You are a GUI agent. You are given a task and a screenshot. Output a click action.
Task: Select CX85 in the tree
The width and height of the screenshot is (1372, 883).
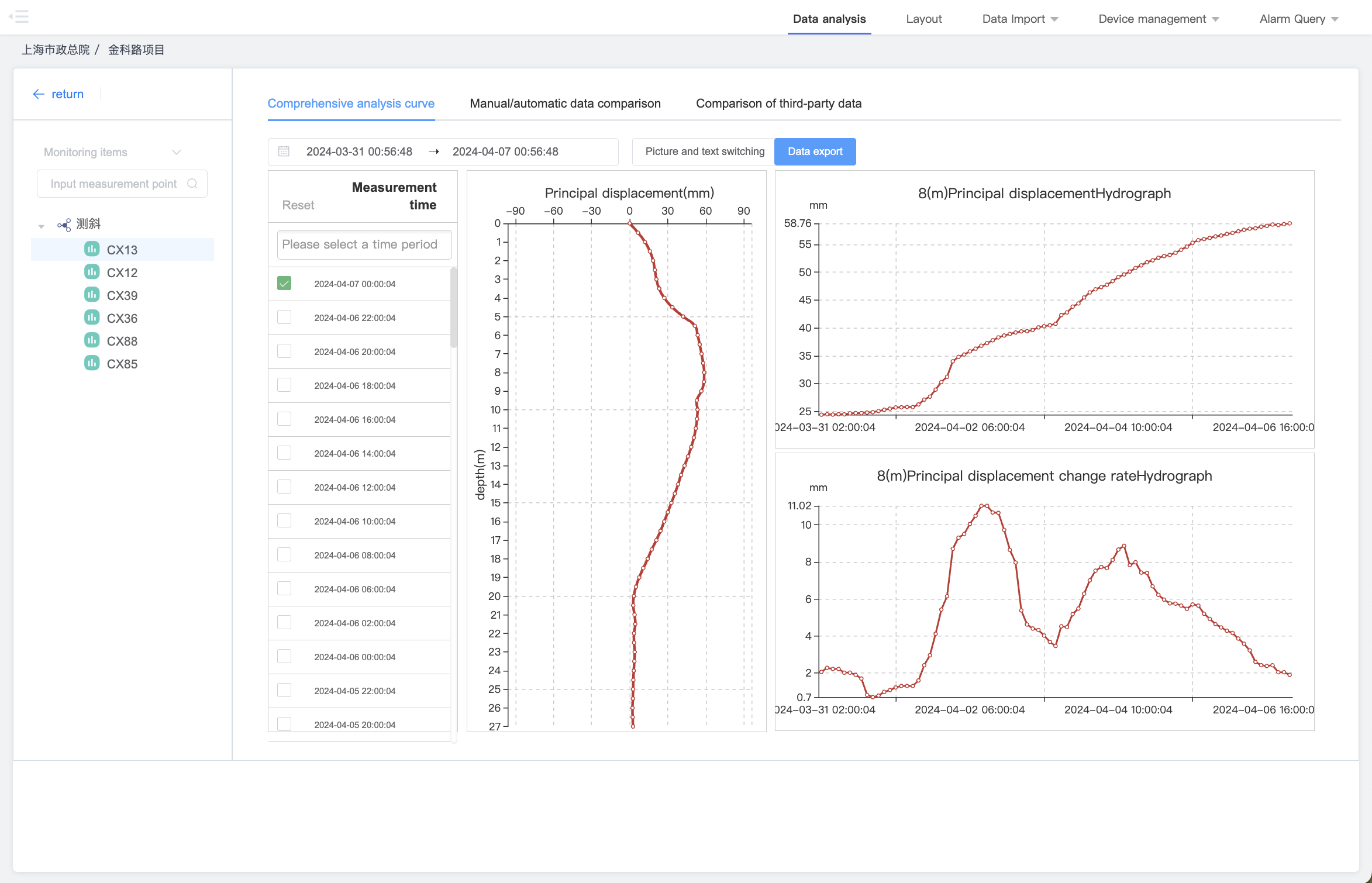click(122, 364)
